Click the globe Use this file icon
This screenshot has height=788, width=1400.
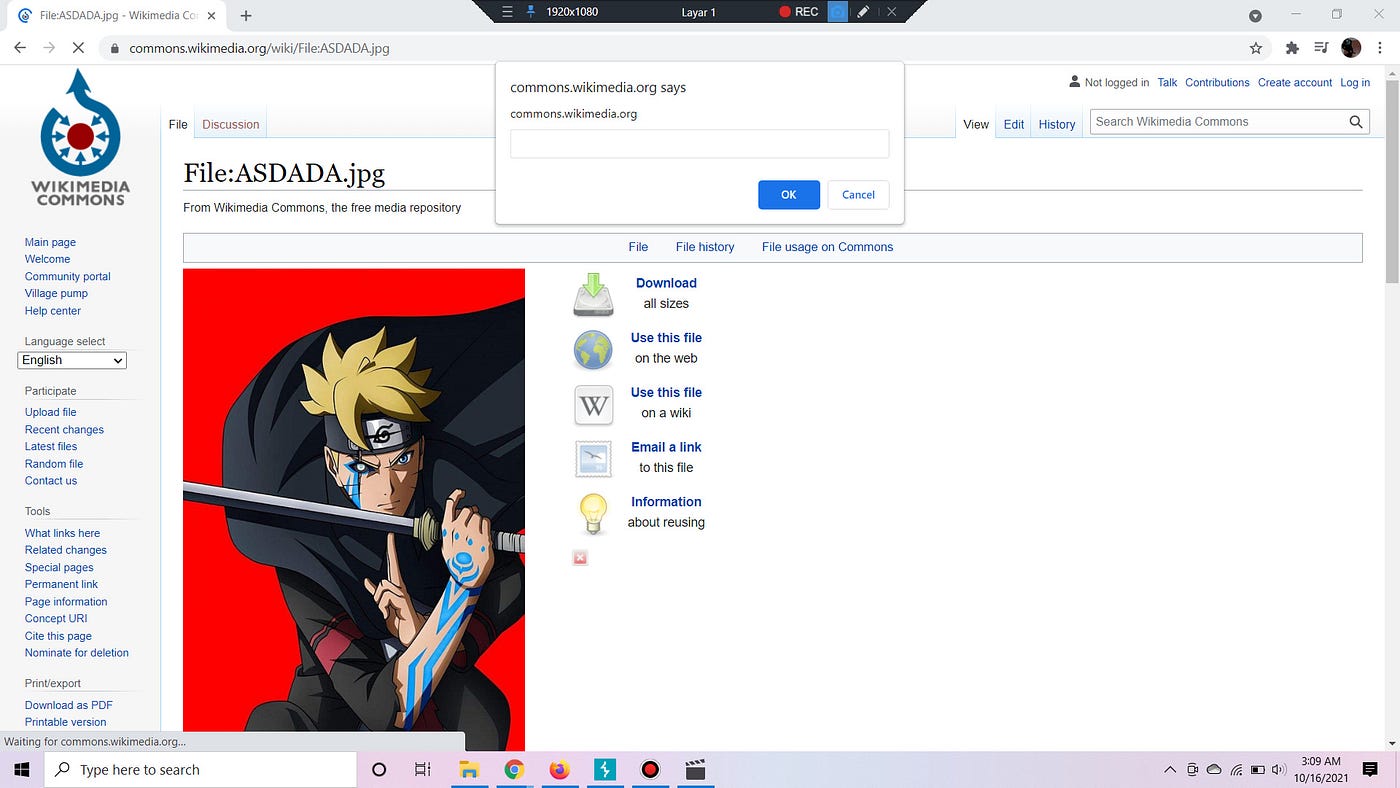pos(593,350)
